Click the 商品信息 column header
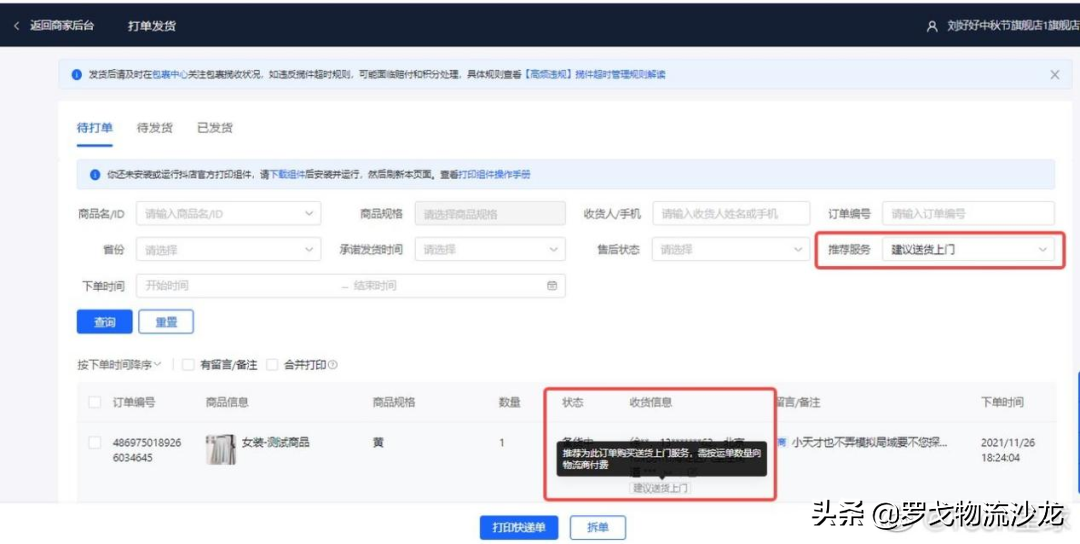The width and height of the screenshot is (1080, 544). (227, 402)
